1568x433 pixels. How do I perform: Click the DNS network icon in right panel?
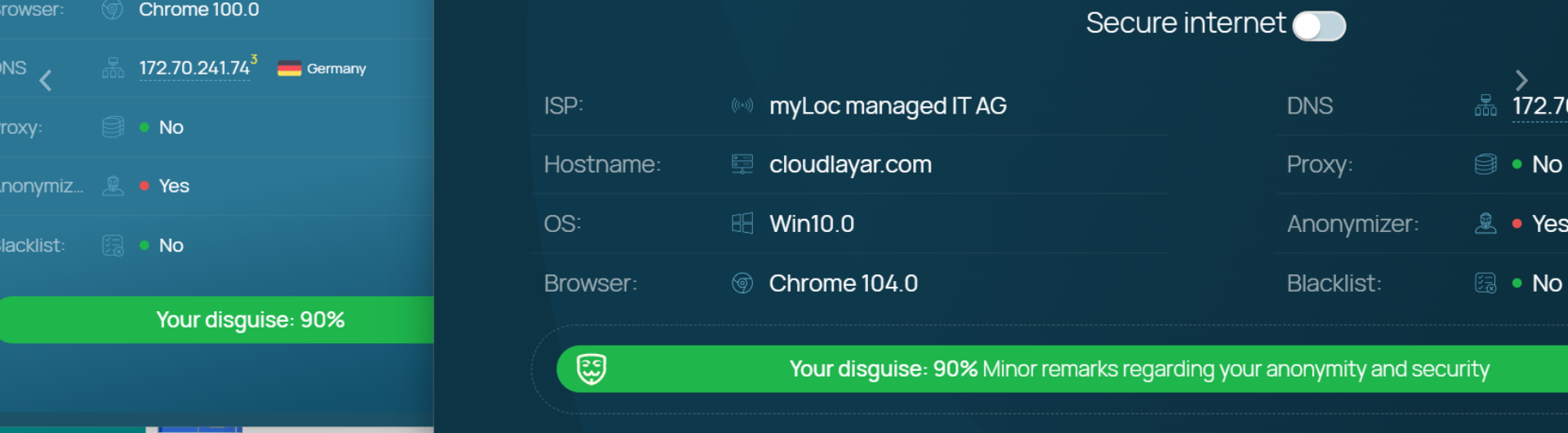point(1486,105)
